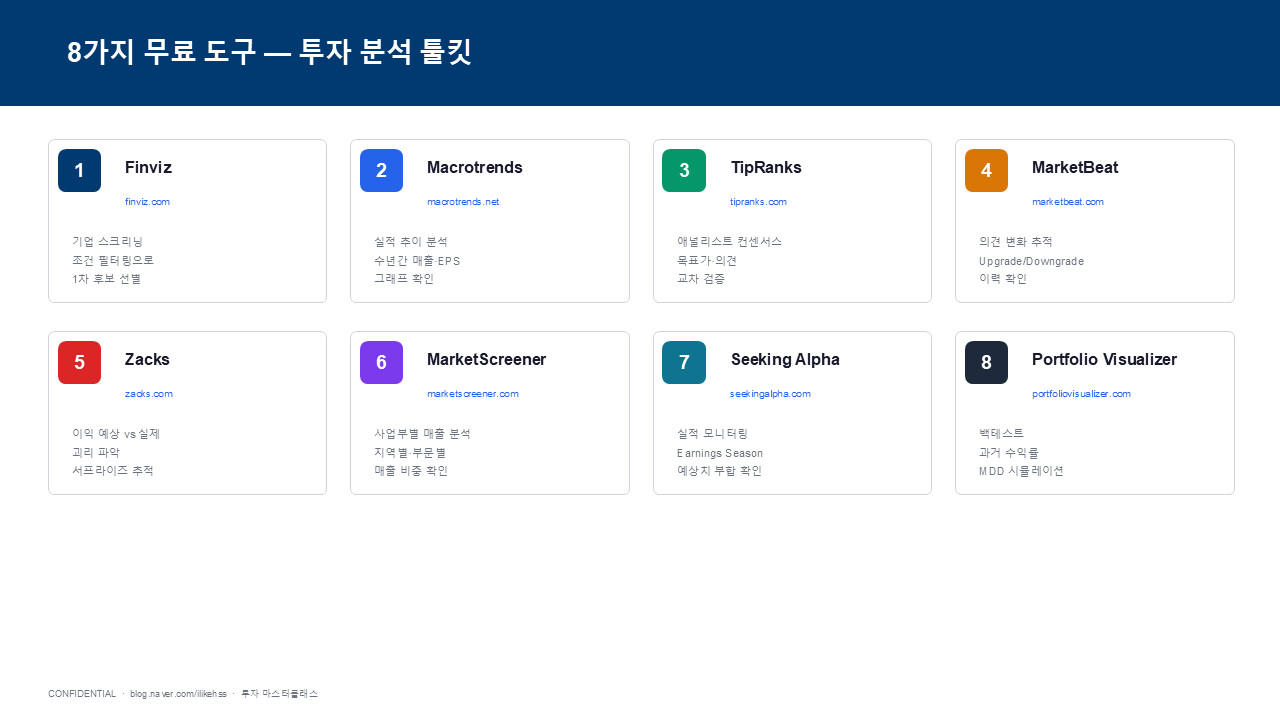This screenshot has height=720, width=1280.
Task: Click the text '교차 검증'
Action: 701,279
